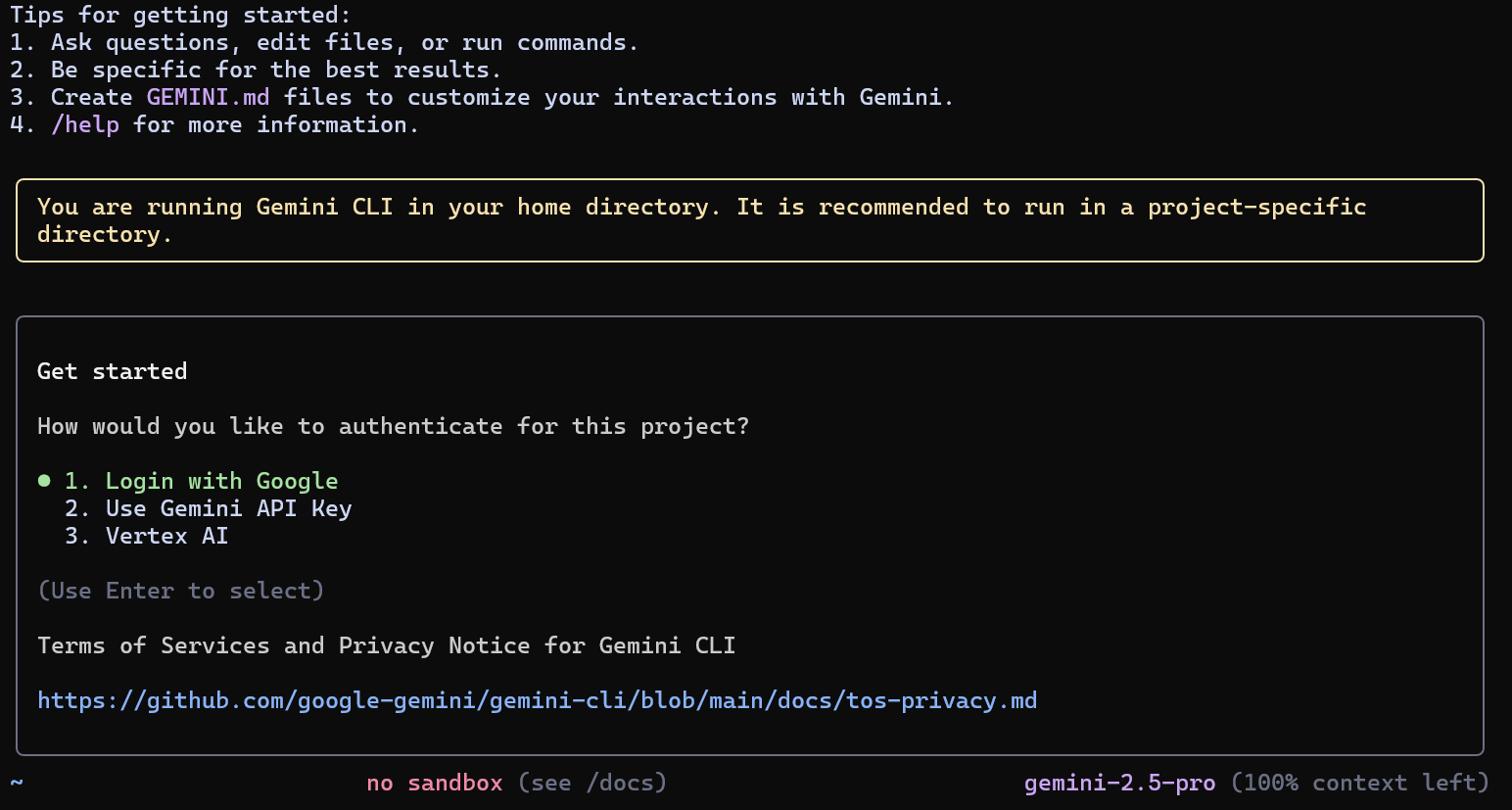This screenshot has width=1512, height=810.
Task: Click the Use Enter to select hint
Action: (181, 592)
